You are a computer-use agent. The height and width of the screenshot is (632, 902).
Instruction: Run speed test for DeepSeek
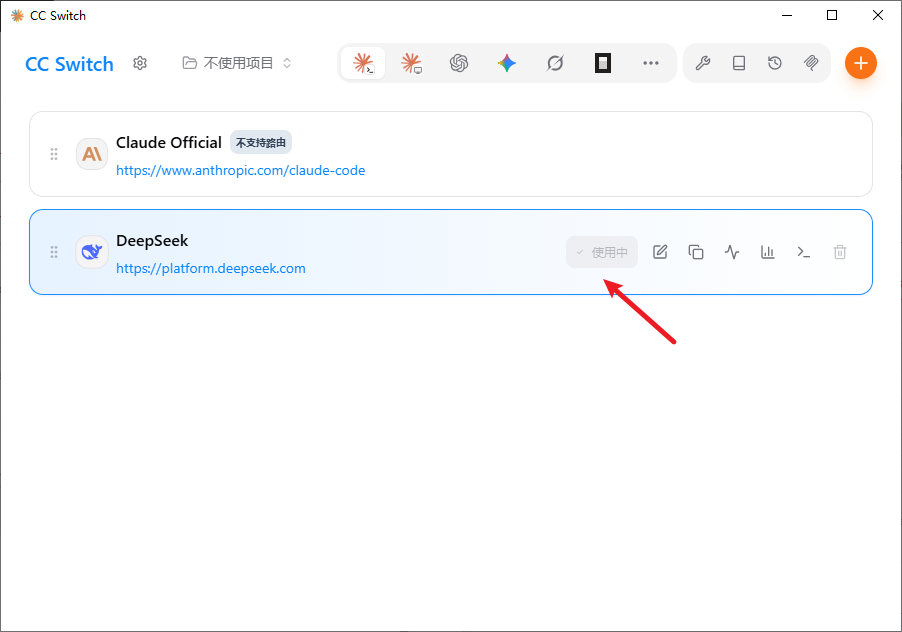point(732,252)
